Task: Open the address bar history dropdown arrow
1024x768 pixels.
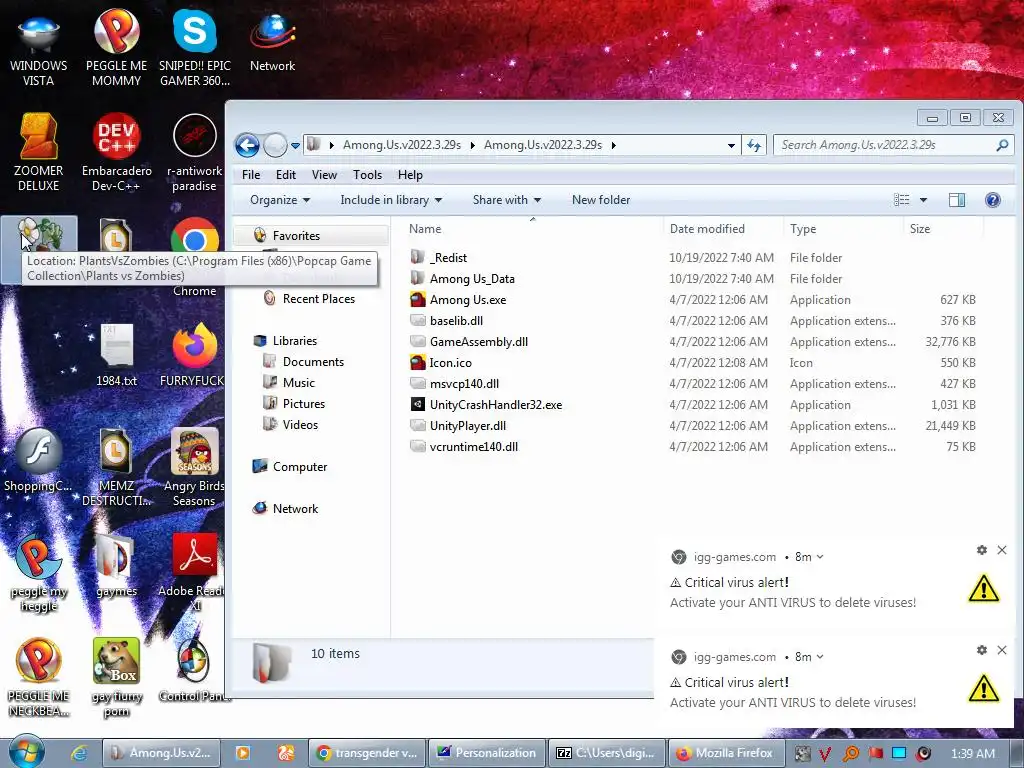Action: [731, 145]
